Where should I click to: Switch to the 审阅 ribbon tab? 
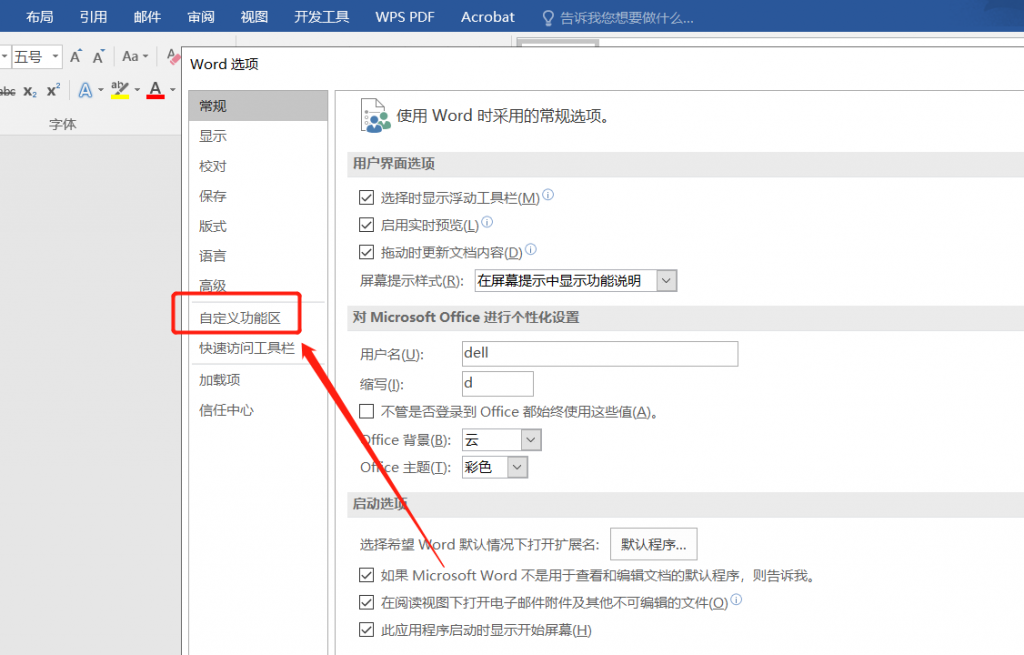(200, 17)
